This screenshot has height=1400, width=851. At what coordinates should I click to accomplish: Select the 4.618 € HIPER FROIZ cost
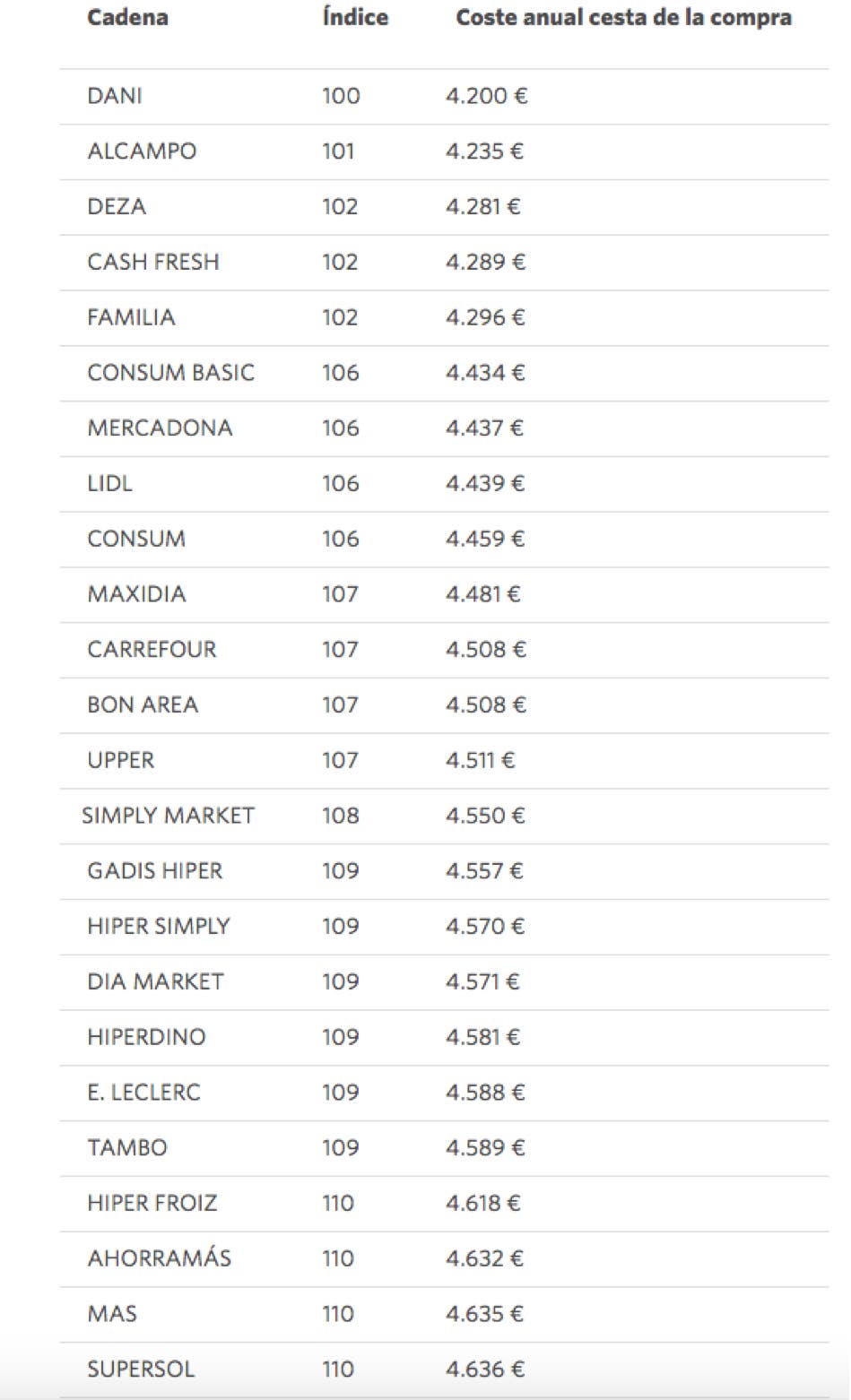pyautogui.click(x=482, y=1203)
